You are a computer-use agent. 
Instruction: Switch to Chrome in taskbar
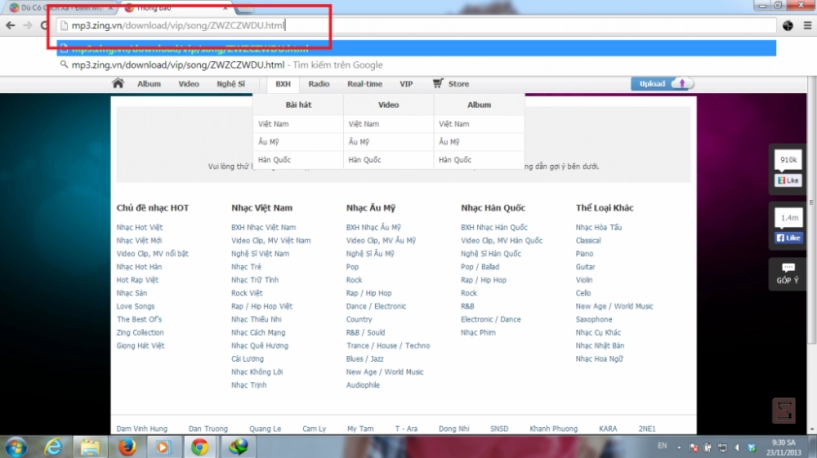[x=200, y=447]
